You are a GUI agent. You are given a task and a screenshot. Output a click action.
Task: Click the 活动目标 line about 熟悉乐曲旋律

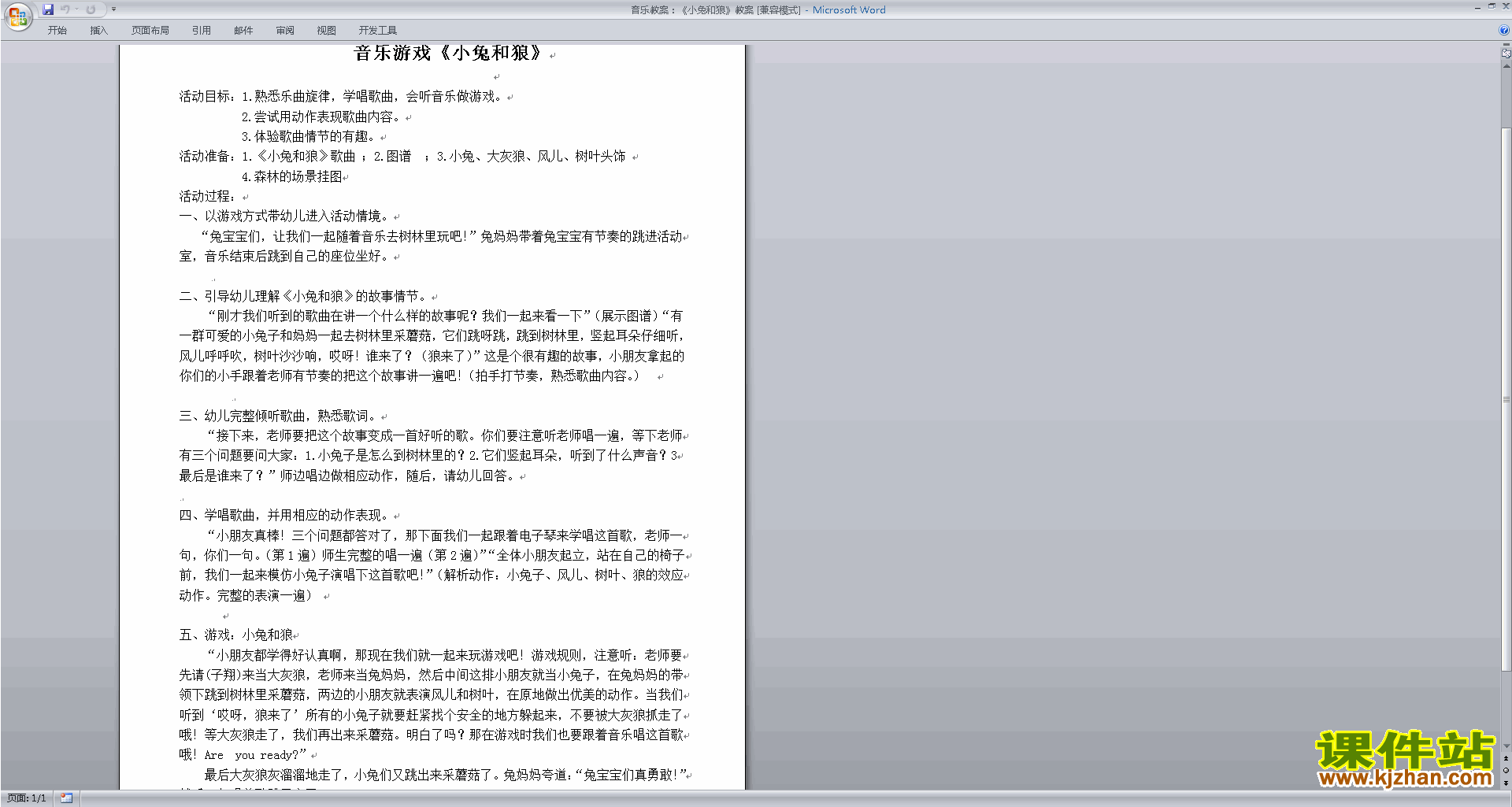click(340, 96)
